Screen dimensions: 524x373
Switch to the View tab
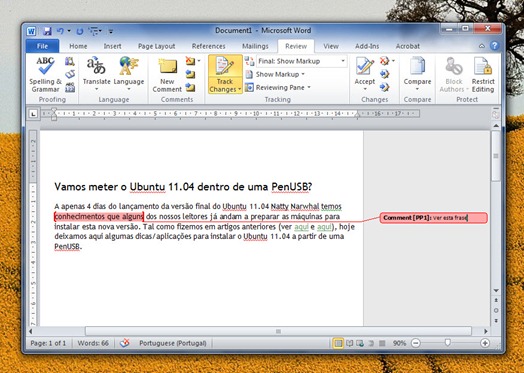click(x=331, y=46)
